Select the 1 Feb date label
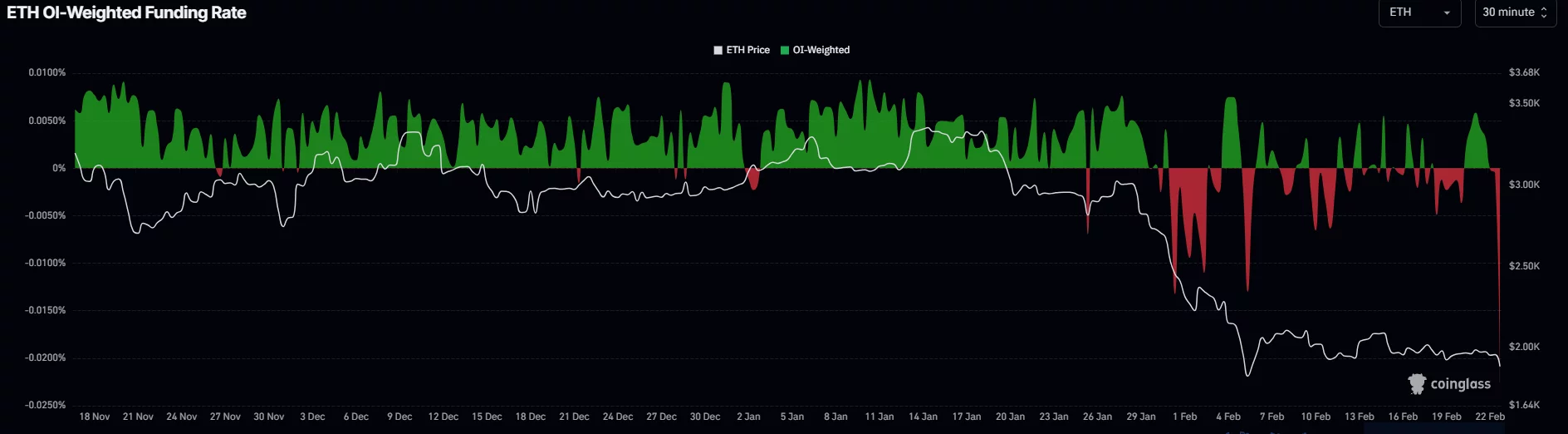 tap(1185, 417)
